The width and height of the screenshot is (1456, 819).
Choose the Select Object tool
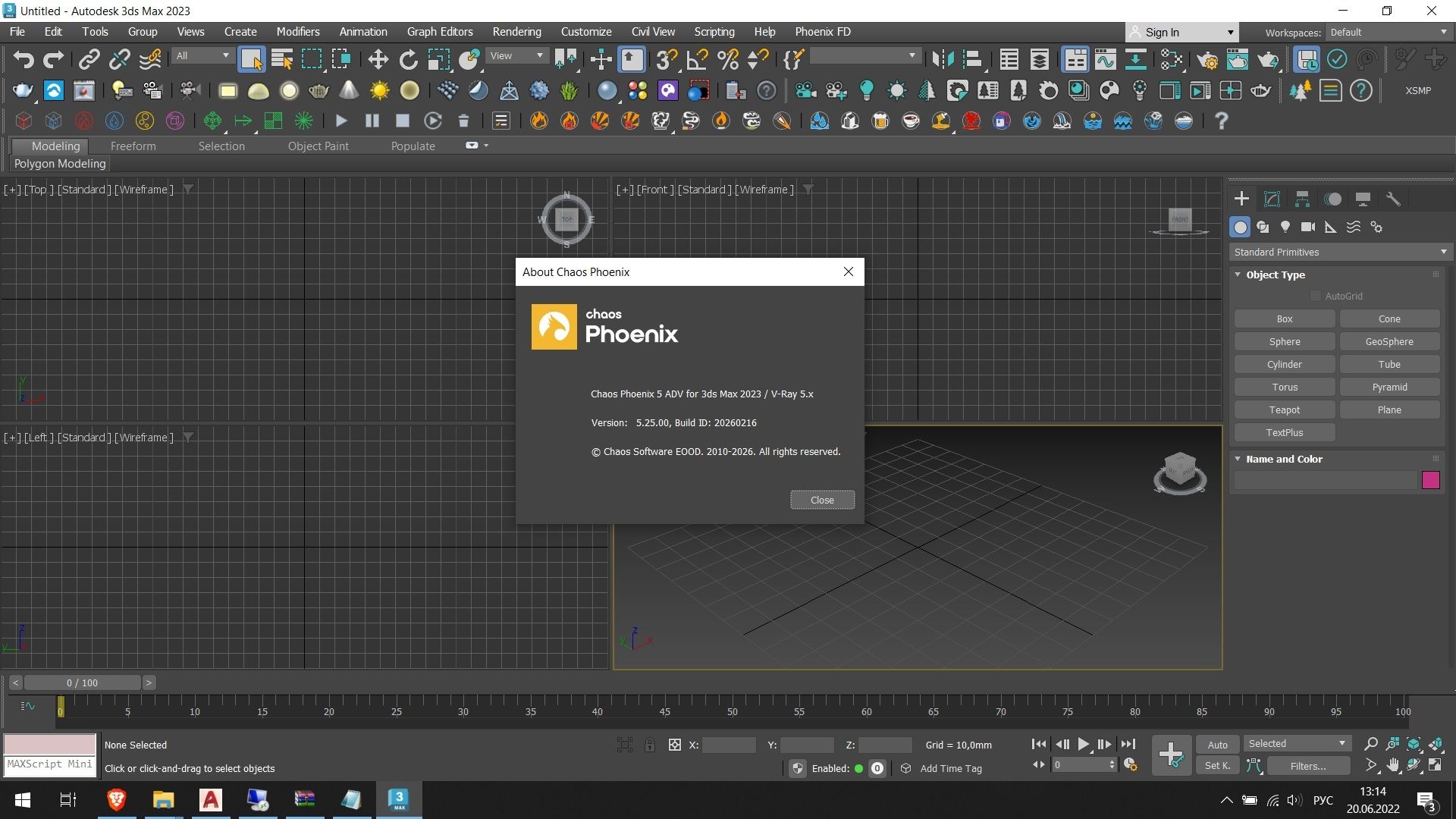251,59
